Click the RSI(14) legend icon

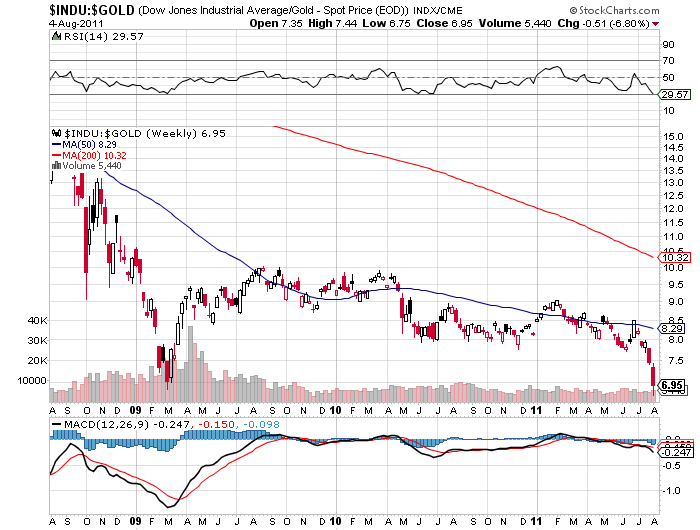[x=56, y=36]
